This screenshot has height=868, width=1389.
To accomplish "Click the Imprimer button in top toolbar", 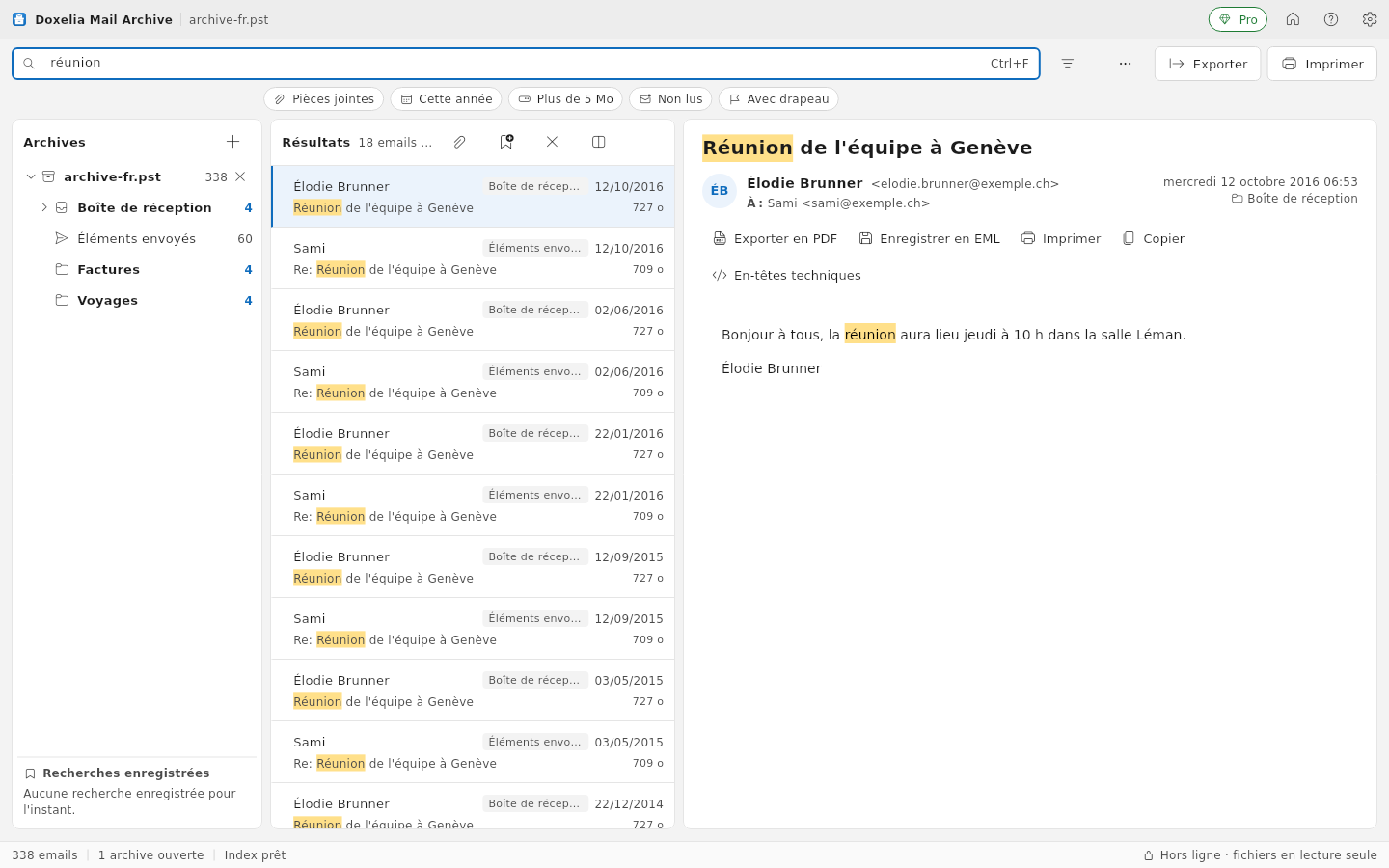I will pyautogui.click(x=1322, y=64).
